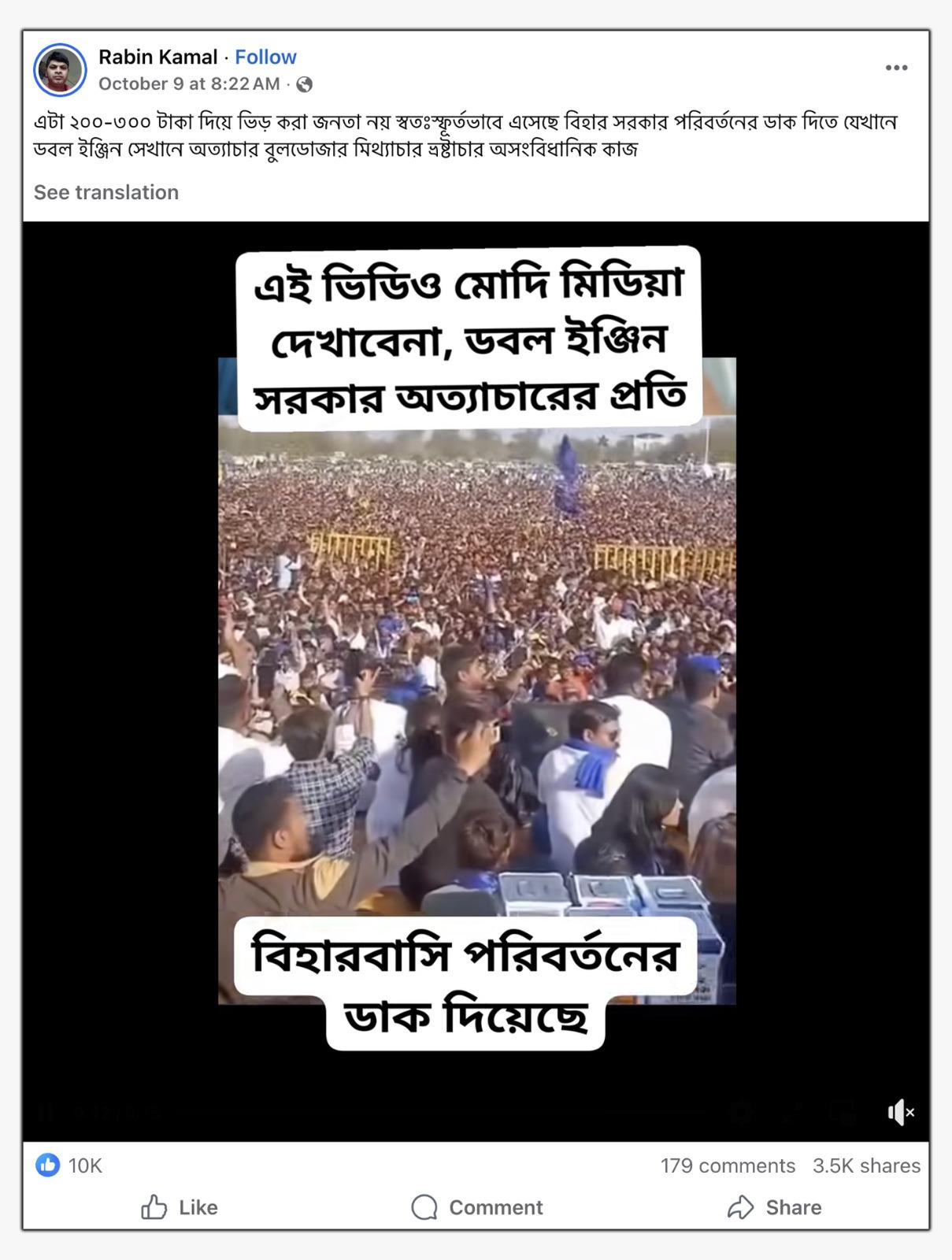Like the post
The height and width of the screenshot is (1260, 952).
pos(180,1207)
